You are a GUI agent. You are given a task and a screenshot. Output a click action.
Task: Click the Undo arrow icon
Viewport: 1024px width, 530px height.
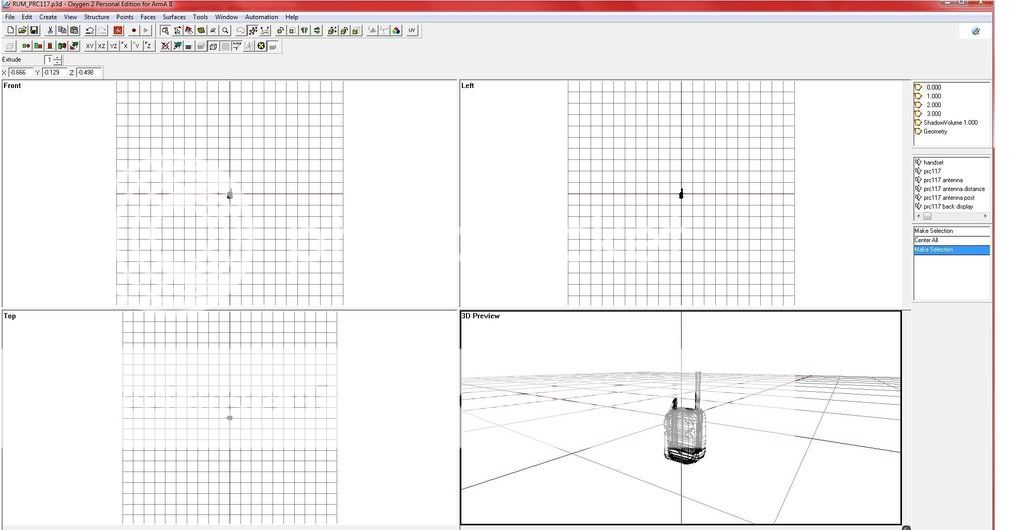90,31
